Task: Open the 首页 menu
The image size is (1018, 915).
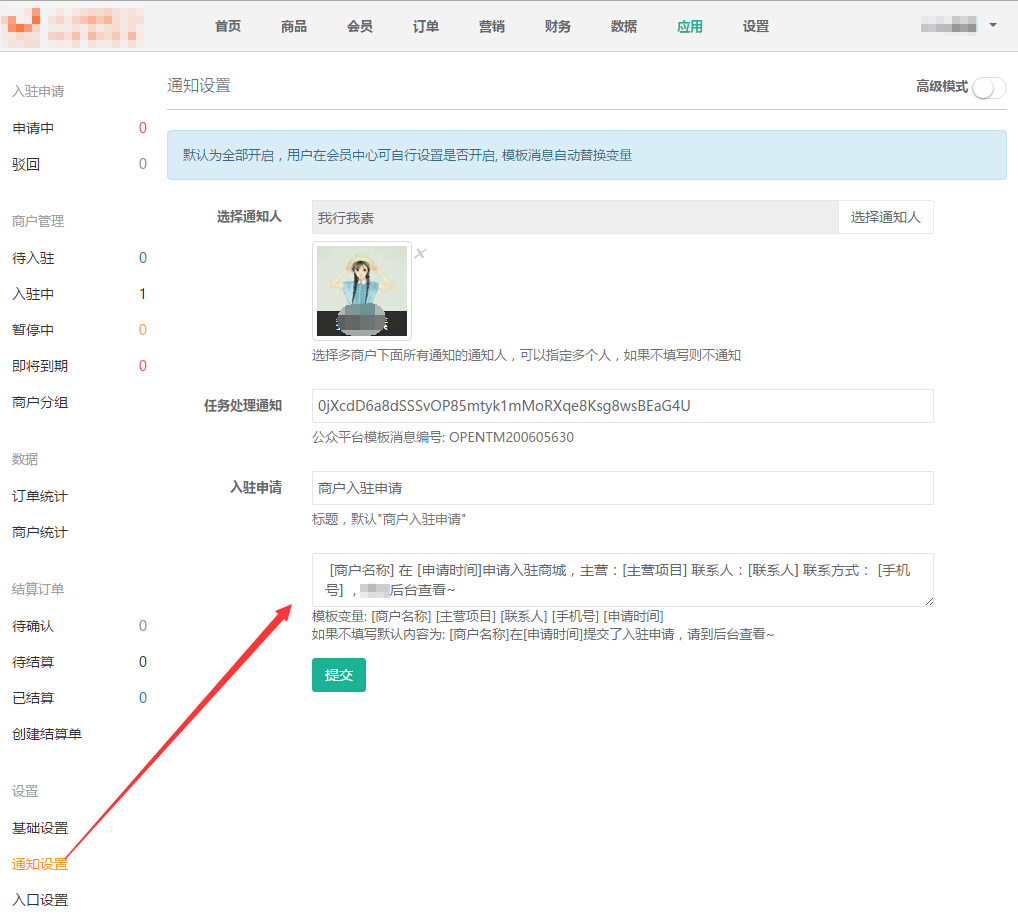Action: click(x=228, y=27)
